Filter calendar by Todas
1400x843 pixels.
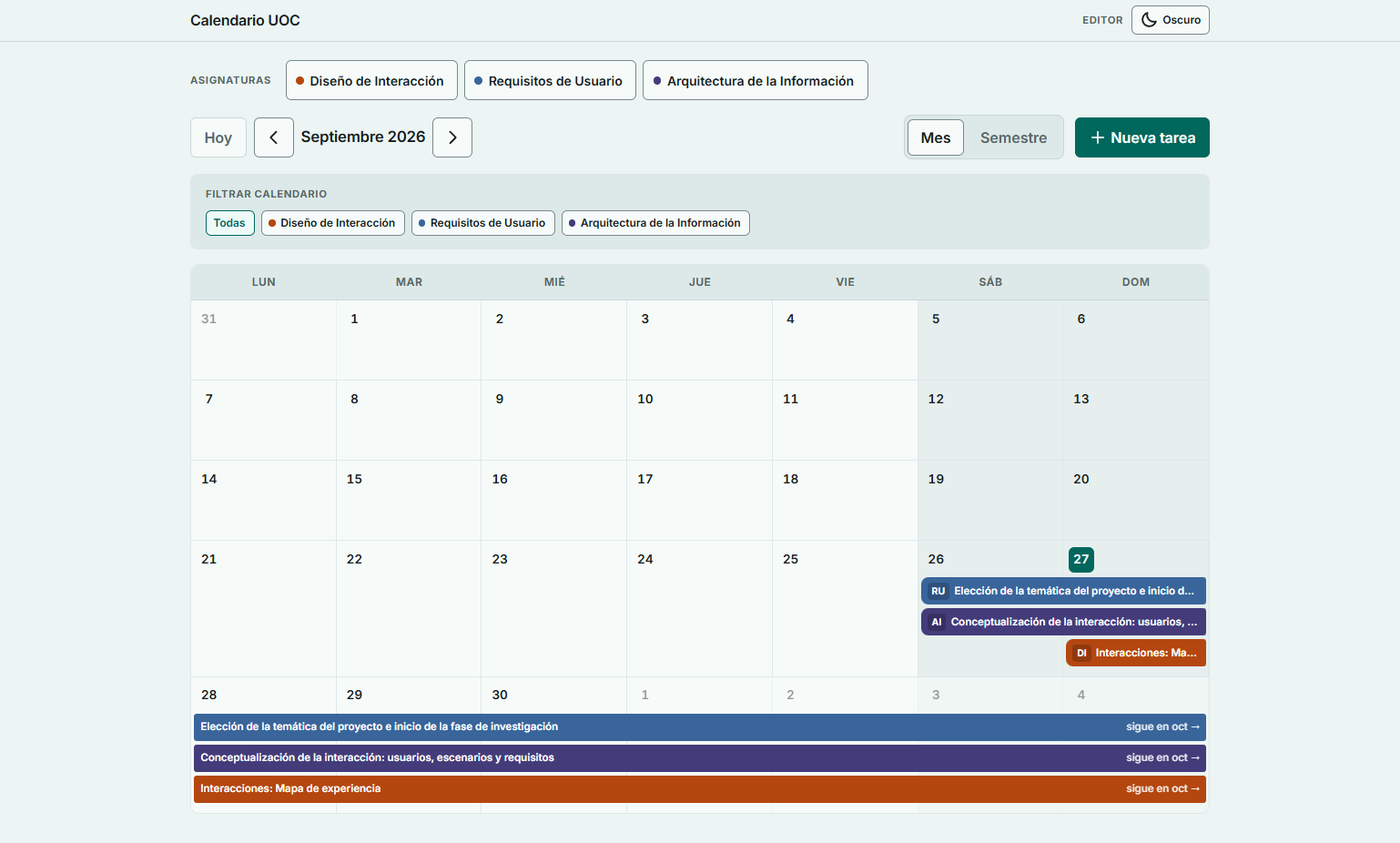pos(229,223)
